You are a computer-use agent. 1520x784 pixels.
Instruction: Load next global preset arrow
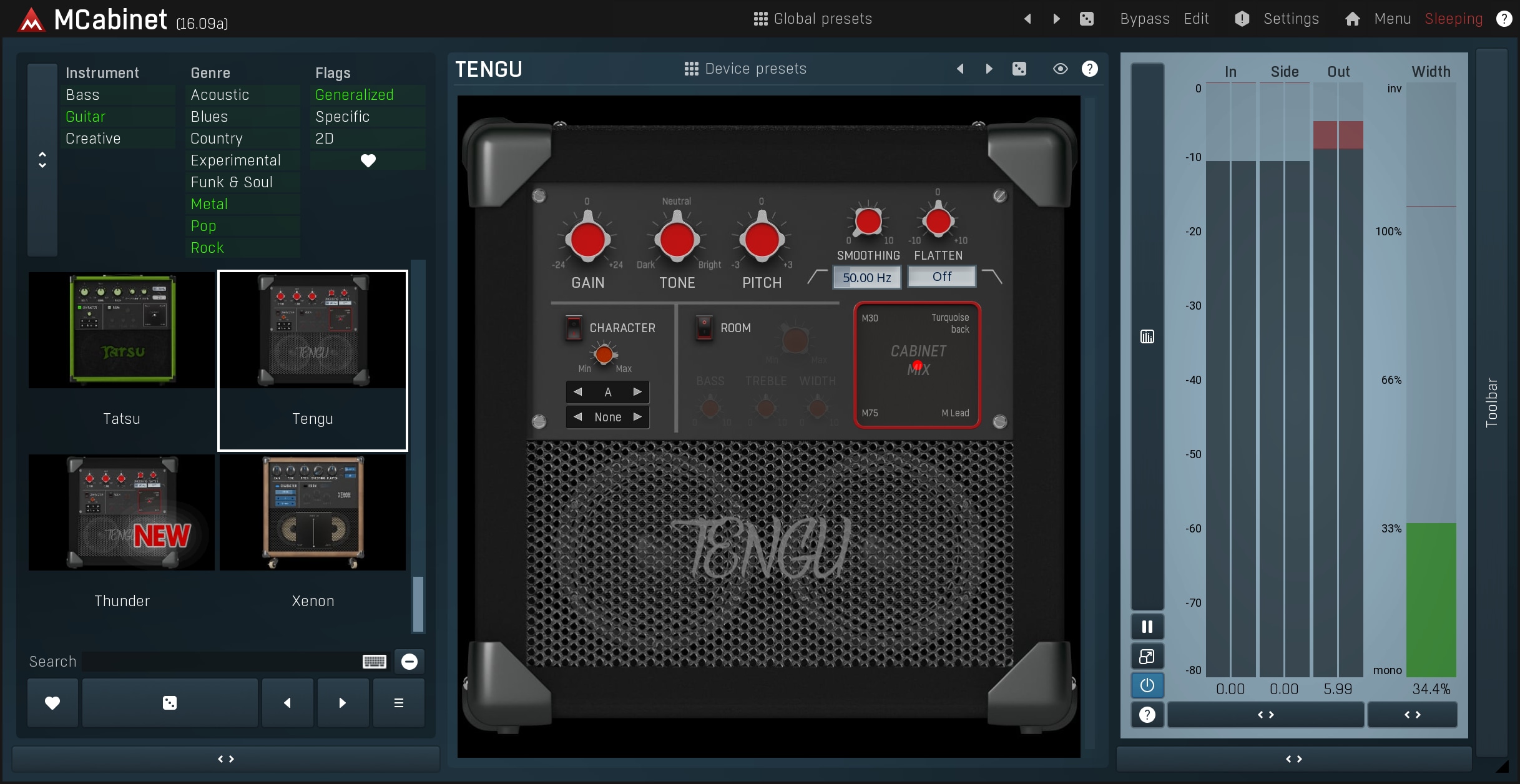1056,19
